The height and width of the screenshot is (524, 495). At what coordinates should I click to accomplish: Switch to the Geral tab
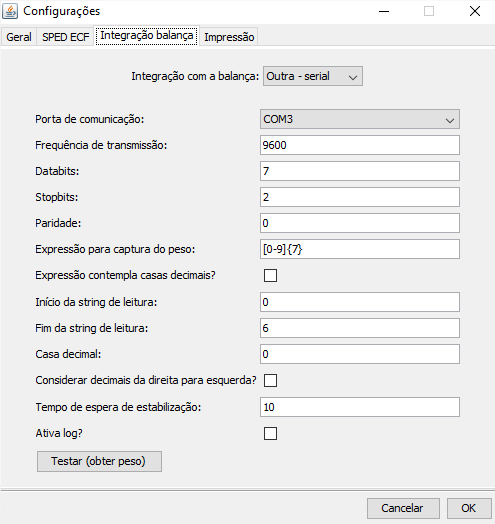click(19, 37)
